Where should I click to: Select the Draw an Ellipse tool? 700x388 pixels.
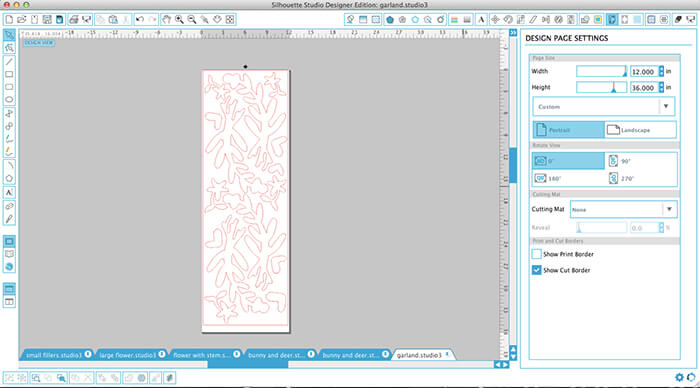[9, 99]
